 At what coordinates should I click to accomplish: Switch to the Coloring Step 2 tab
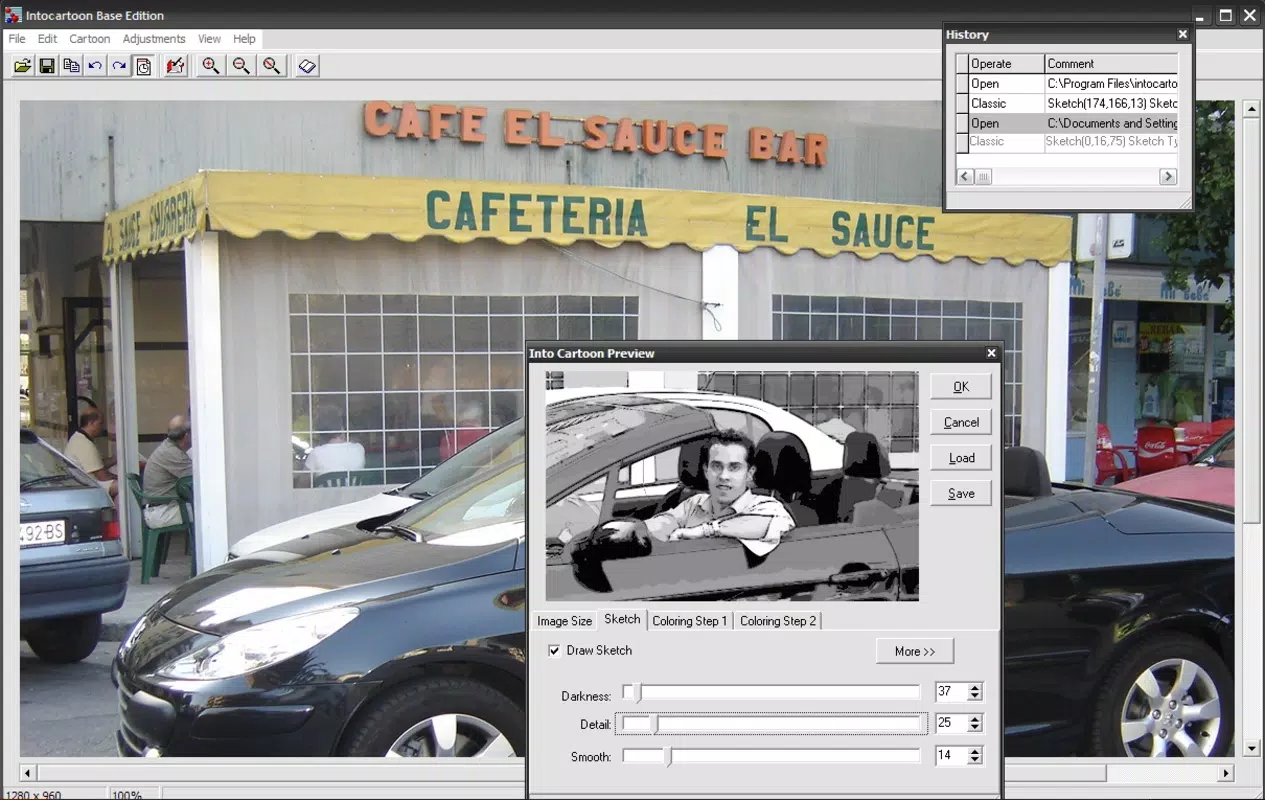(778, 621)
